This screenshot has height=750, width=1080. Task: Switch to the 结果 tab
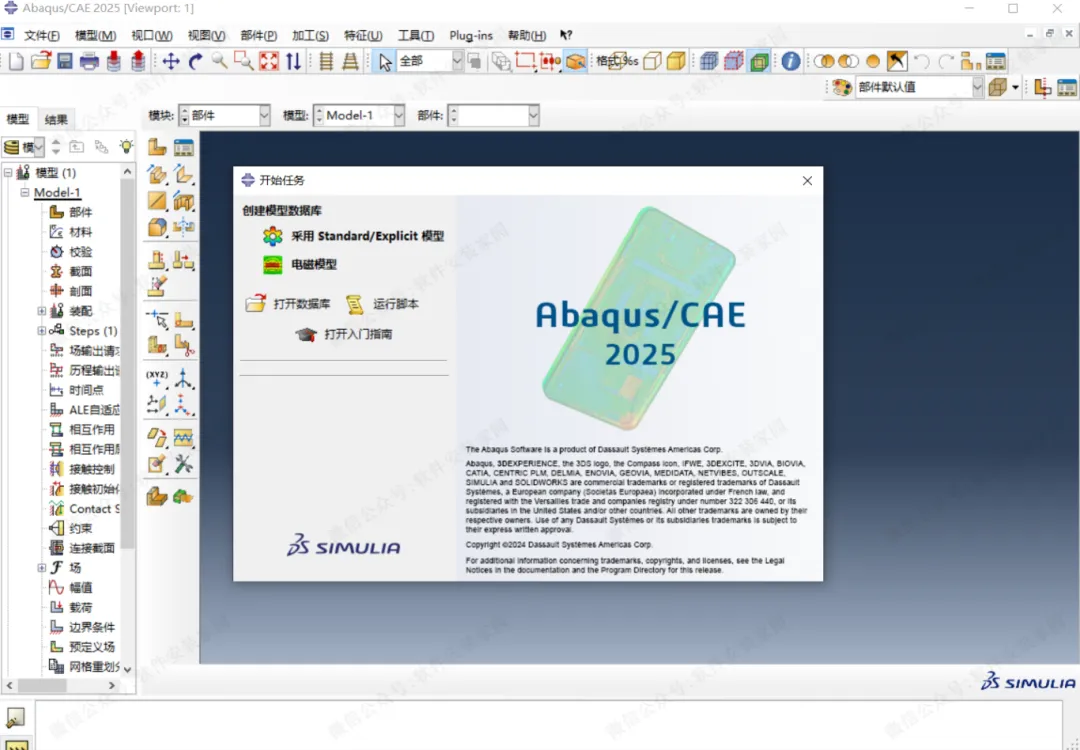click(x=56, y=120)
